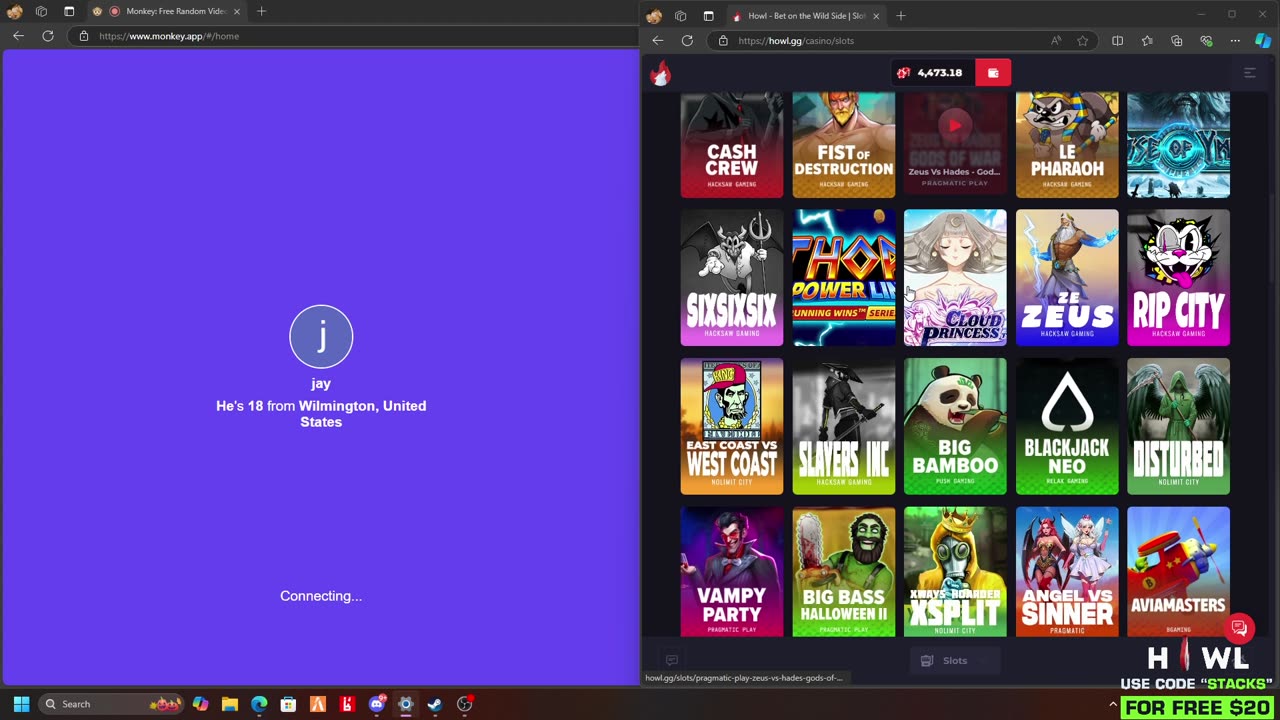Refresh the Monkey browser page

coord(47,36)
